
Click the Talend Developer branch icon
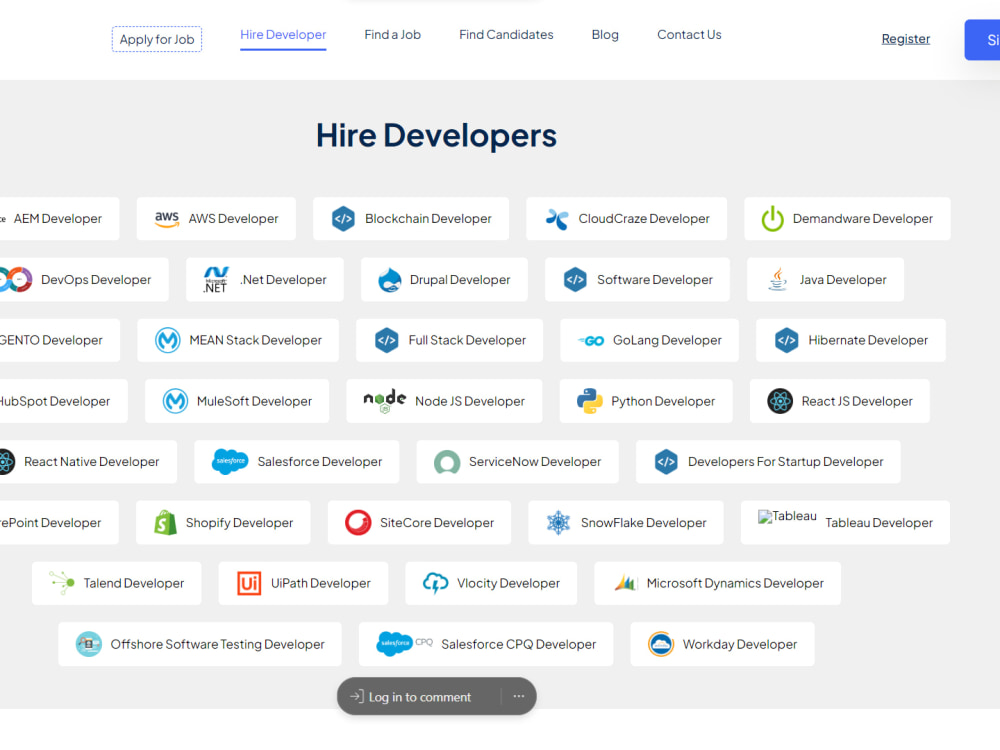62,583
